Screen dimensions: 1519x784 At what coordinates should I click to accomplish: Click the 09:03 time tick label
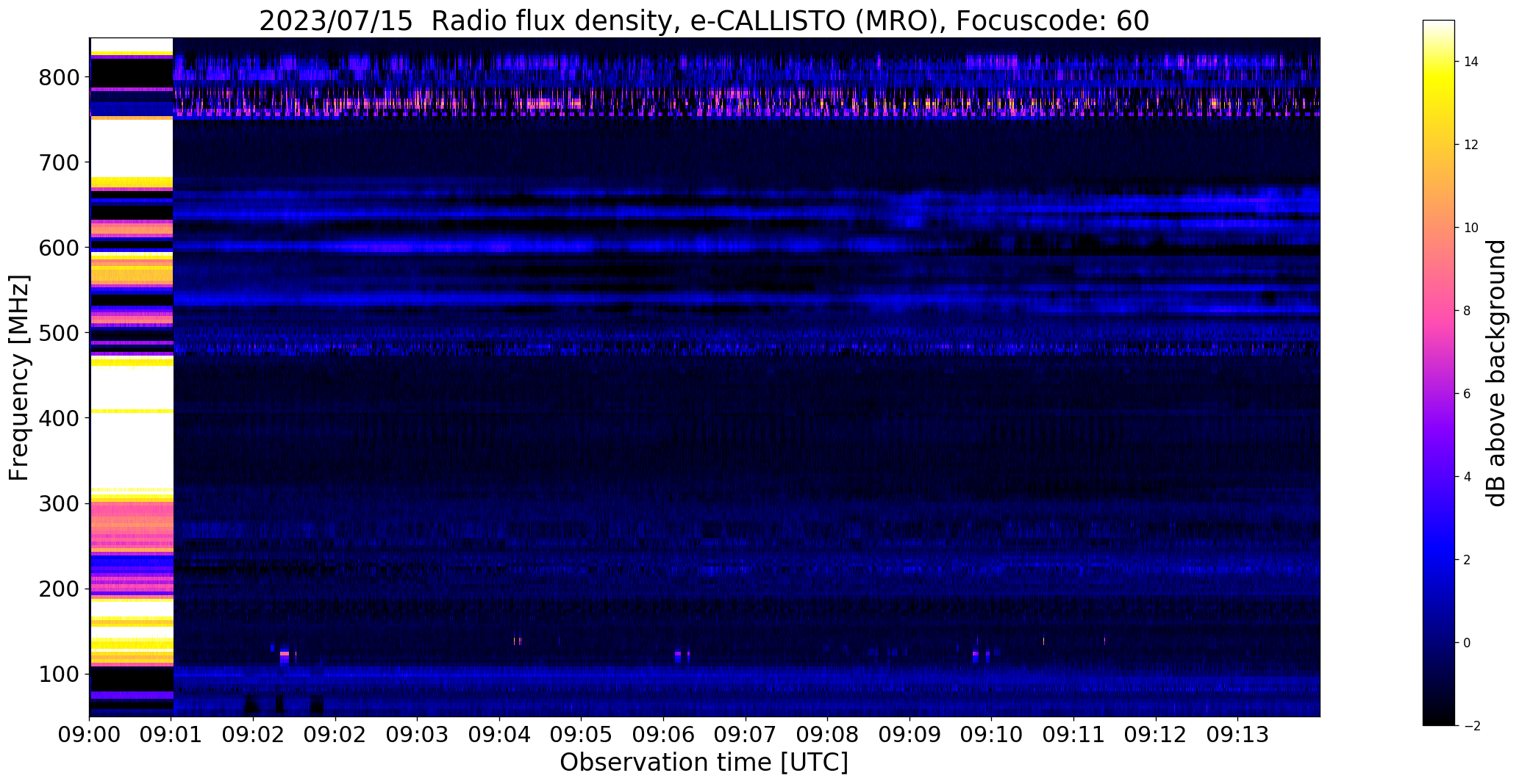418,735
